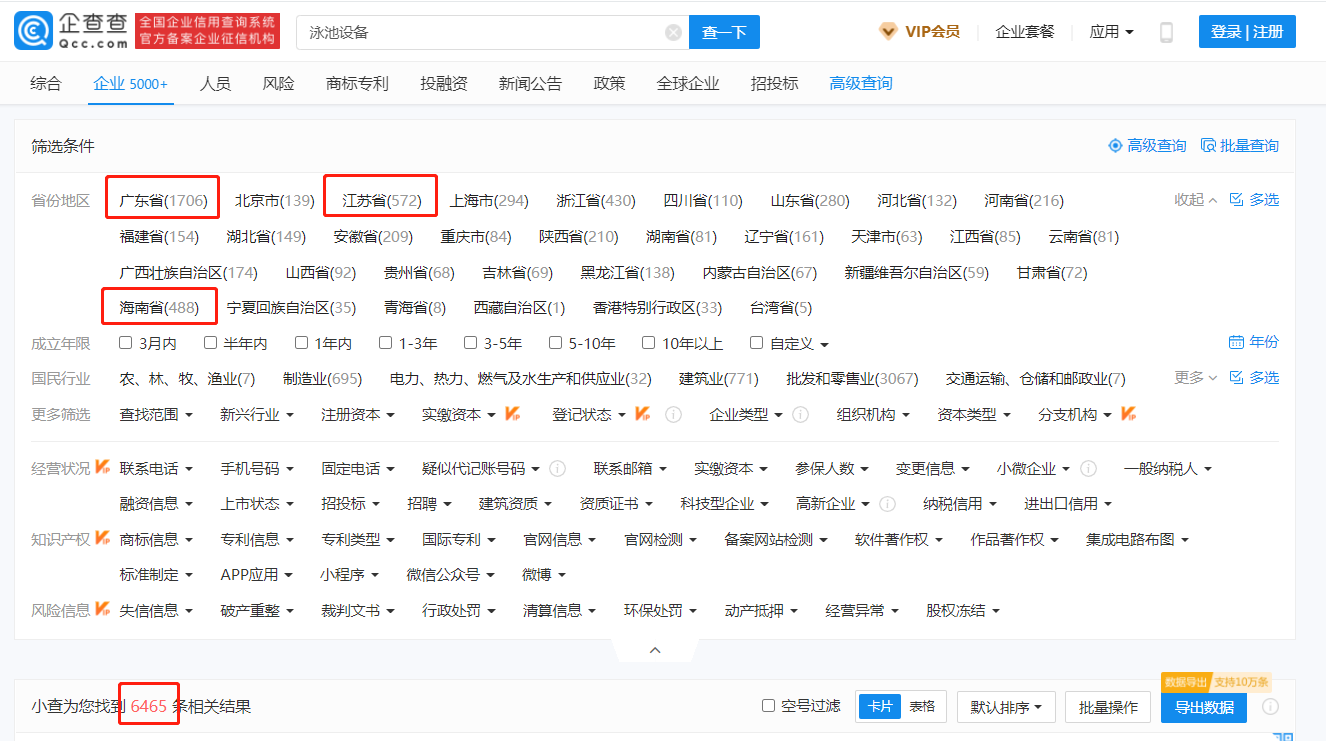
Task: Switch to the 人员 tab
Action: [216, 84]
